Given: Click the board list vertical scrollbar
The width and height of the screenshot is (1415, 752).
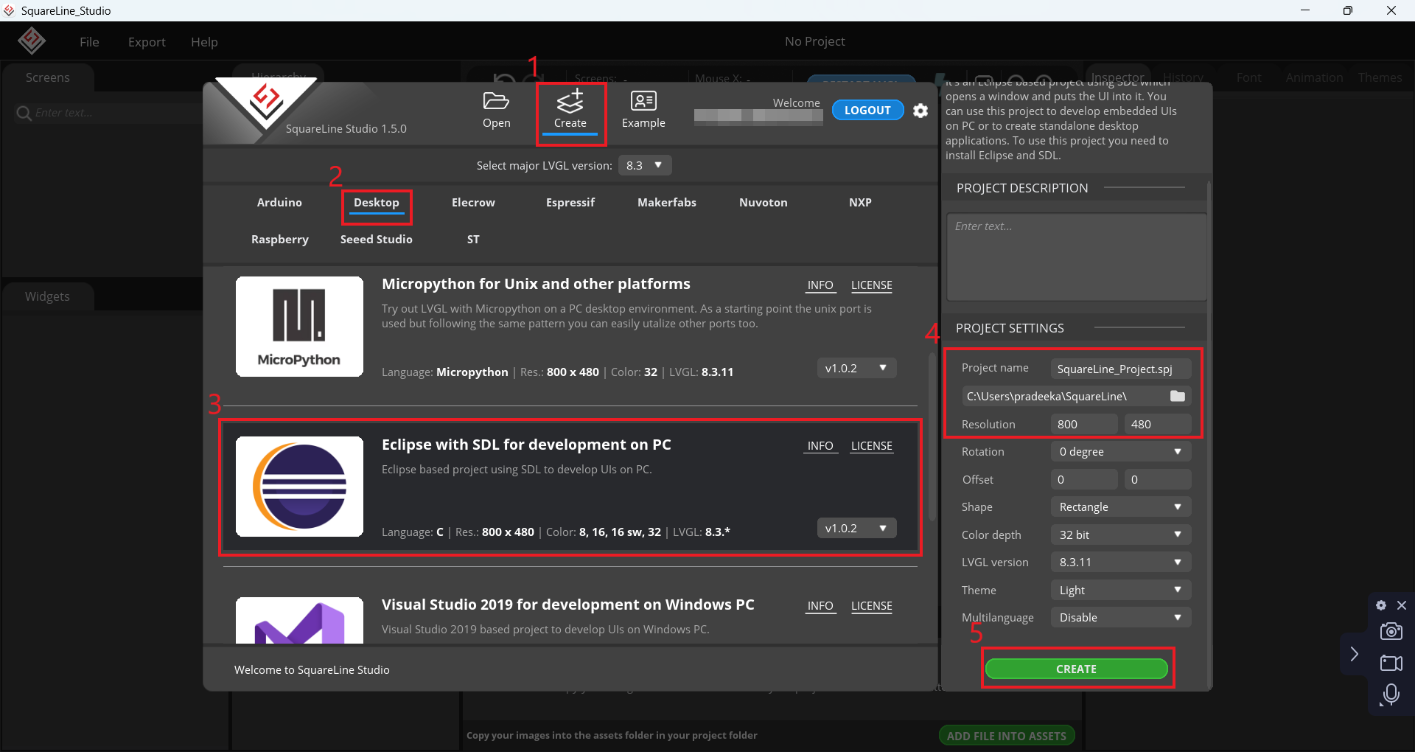Looking at the screenshot, I should click(x=932, y=435).
